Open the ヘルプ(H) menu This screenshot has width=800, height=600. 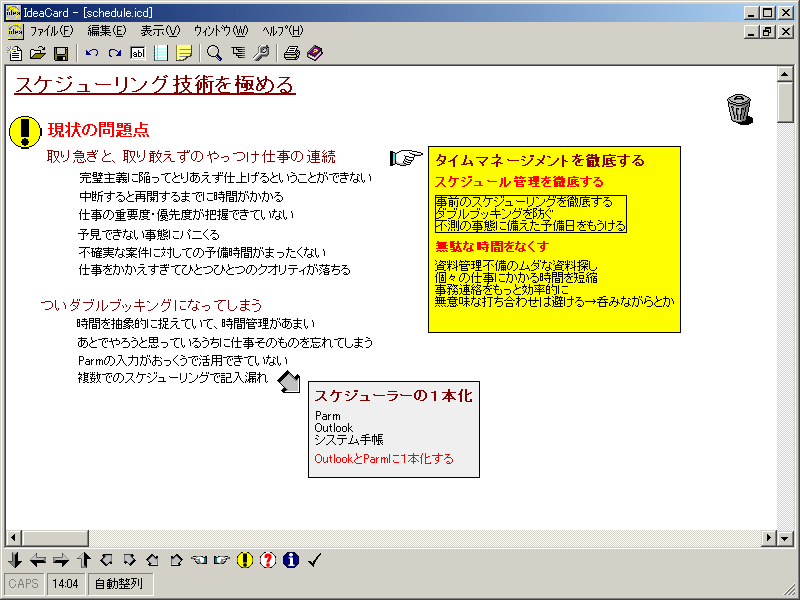point(283,31)
